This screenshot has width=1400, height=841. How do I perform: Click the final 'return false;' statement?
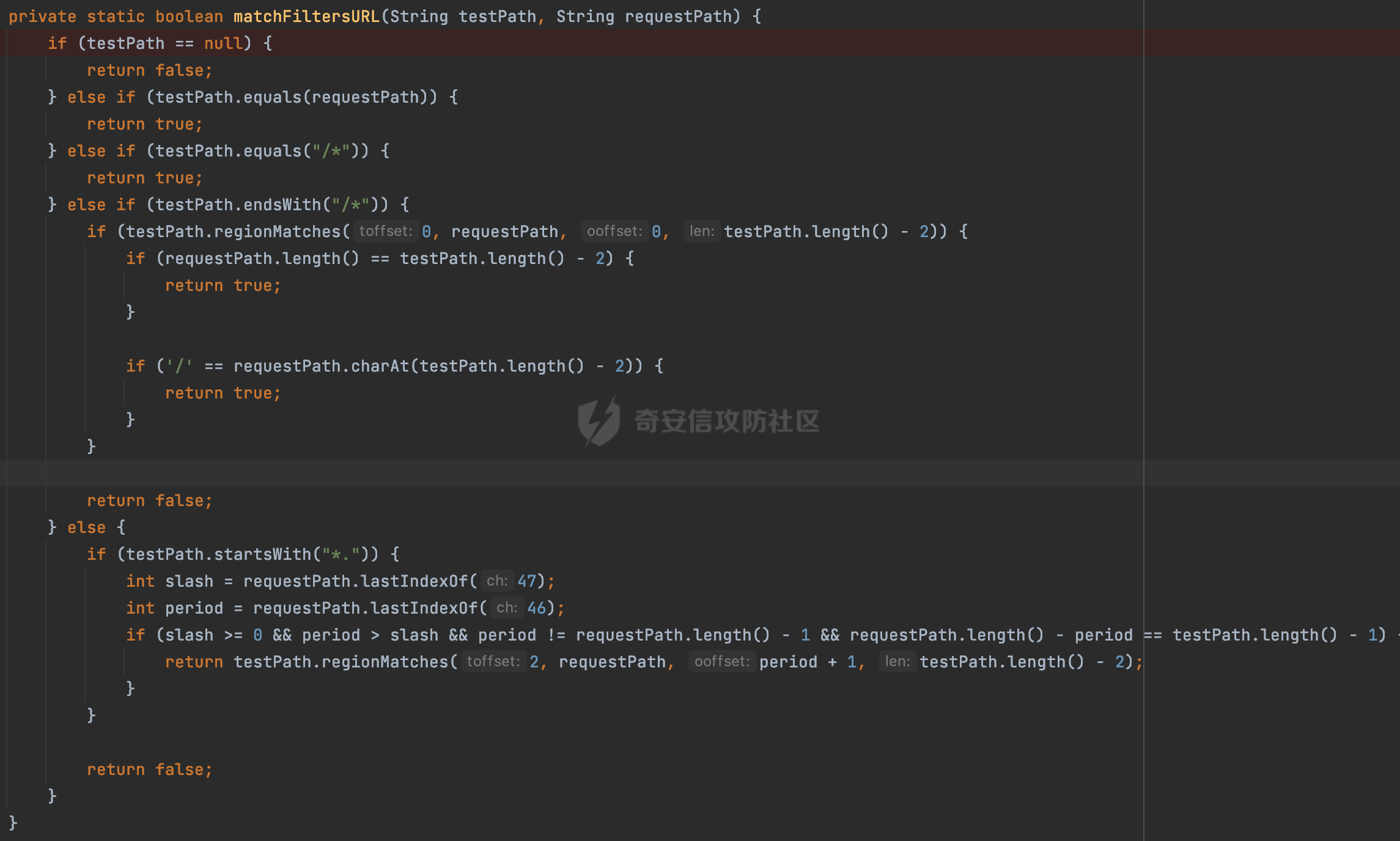pyautogui.click(x=150, y=769)
